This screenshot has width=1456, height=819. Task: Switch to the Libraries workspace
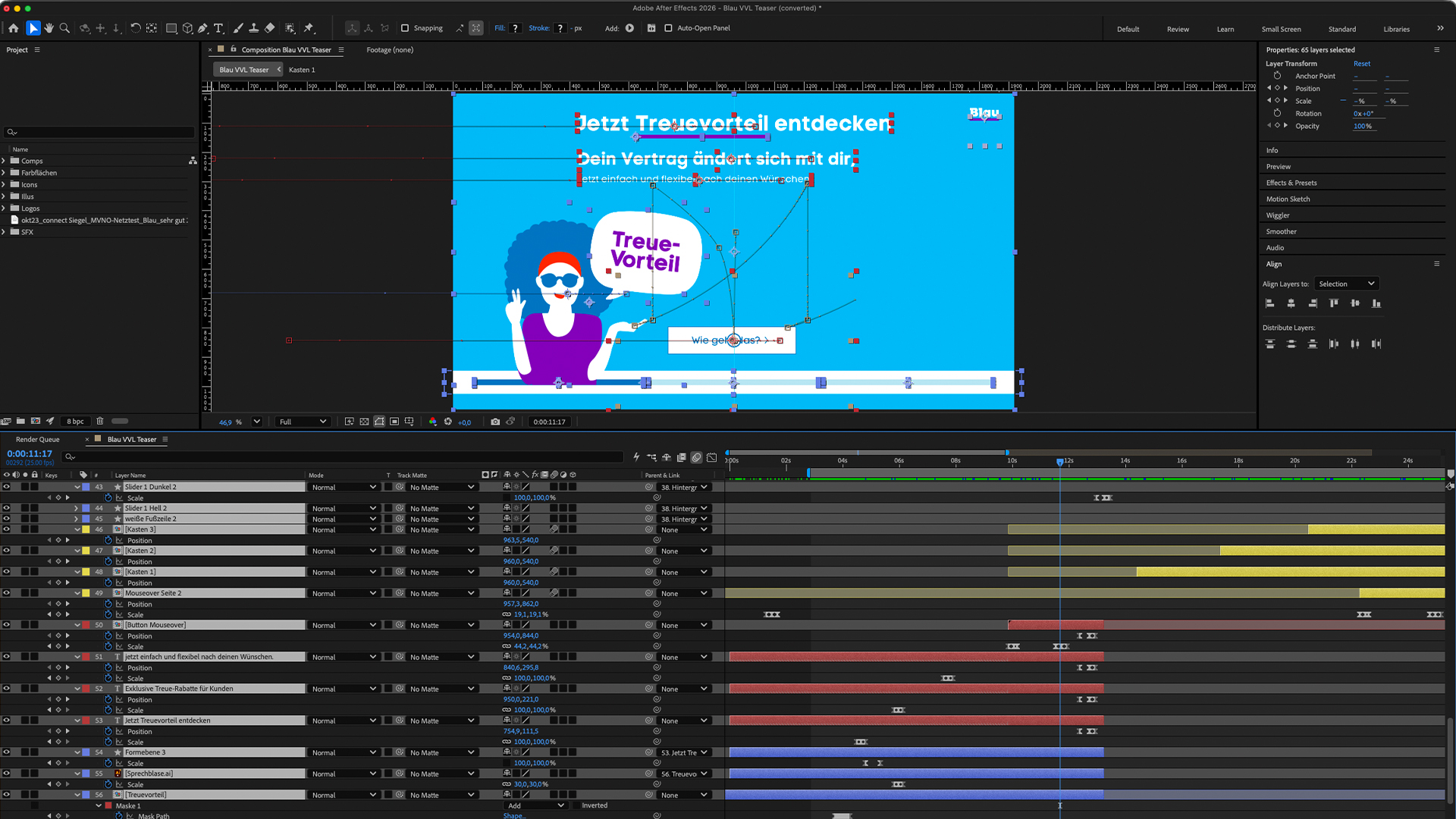(x=1396, y=29)
